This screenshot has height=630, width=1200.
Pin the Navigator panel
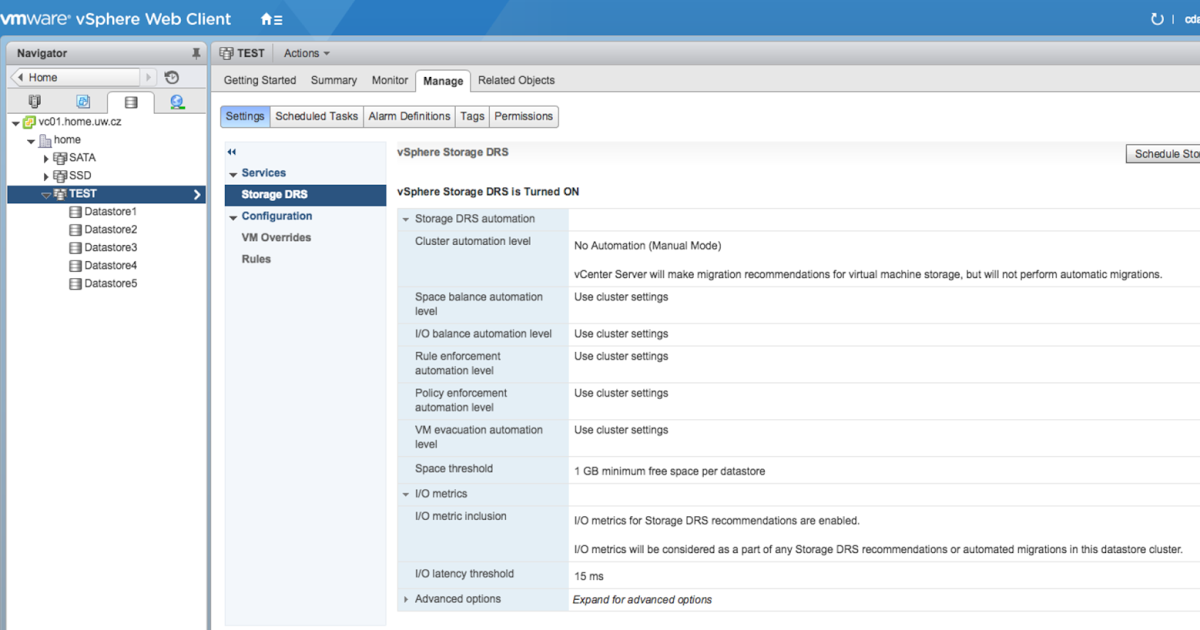[x=196, y=53]
